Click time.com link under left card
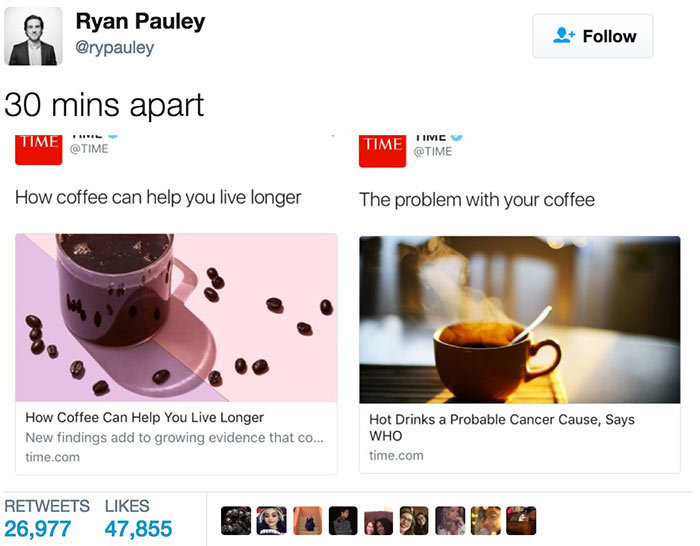This screenshot has width=700, height=546. (x=53, y=457)
